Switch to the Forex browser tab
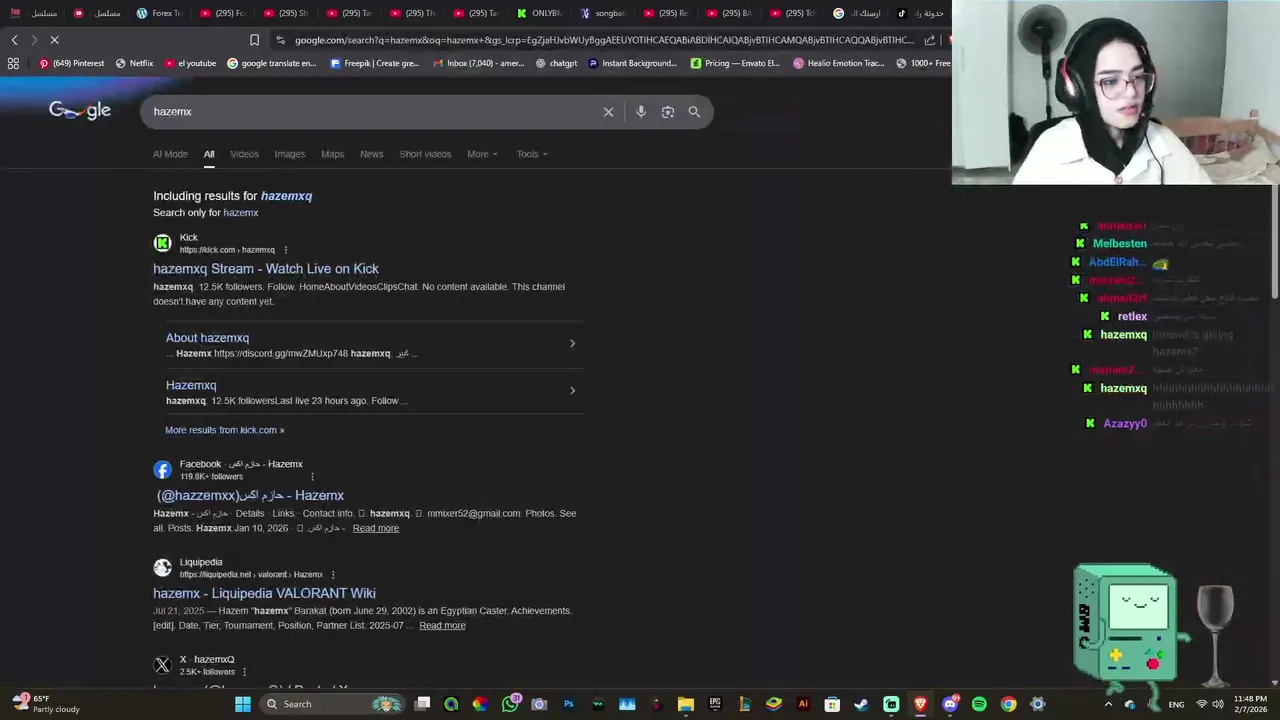The image size is (1280, 720). click(160, 13)
